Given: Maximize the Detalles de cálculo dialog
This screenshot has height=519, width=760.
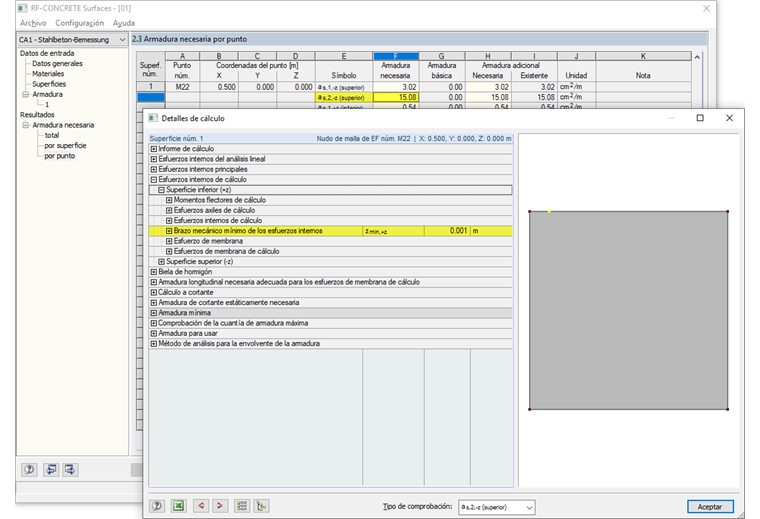Looking at the screenshot, I should click(700, 118).
